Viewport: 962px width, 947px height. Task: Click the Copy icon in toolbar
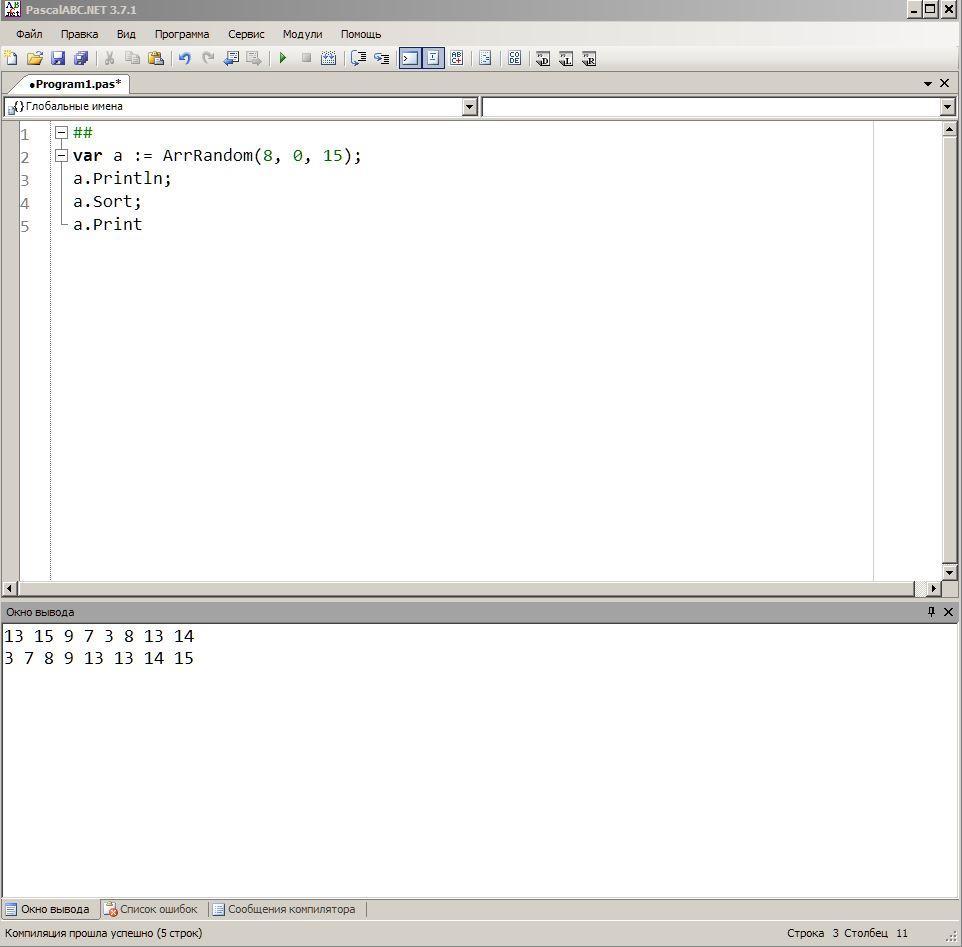(133, 58)
